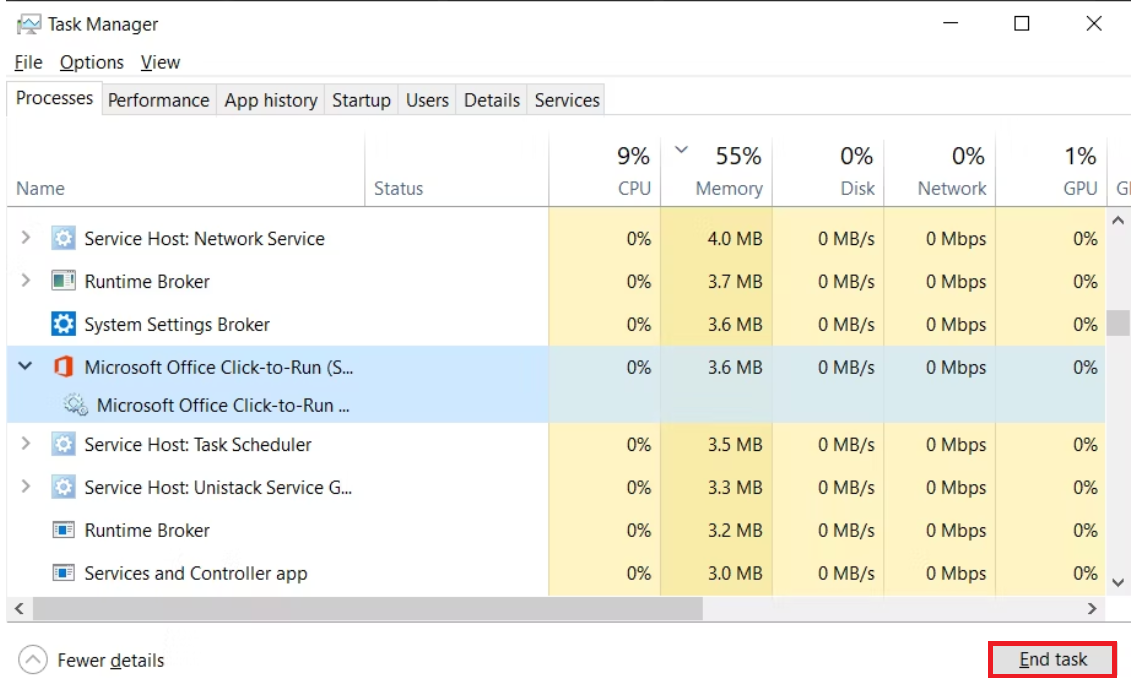Image resolution: width=1147 pixels, height=678 pixels.
Task: Click the 3.2 MB memory cell
Action: point(717,530)
